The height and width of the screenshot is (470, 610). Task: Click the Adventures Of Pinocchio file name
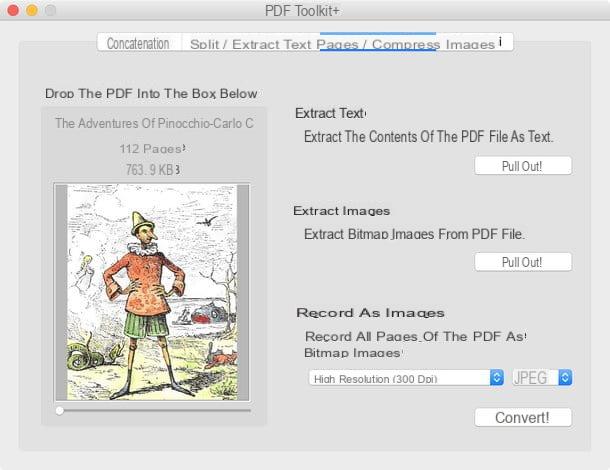[x=154, y=123]
